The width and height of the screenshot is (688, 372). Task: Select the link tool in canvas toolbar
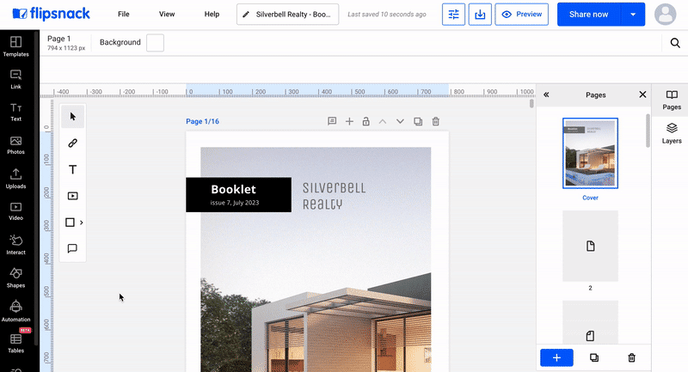(72, 143)
